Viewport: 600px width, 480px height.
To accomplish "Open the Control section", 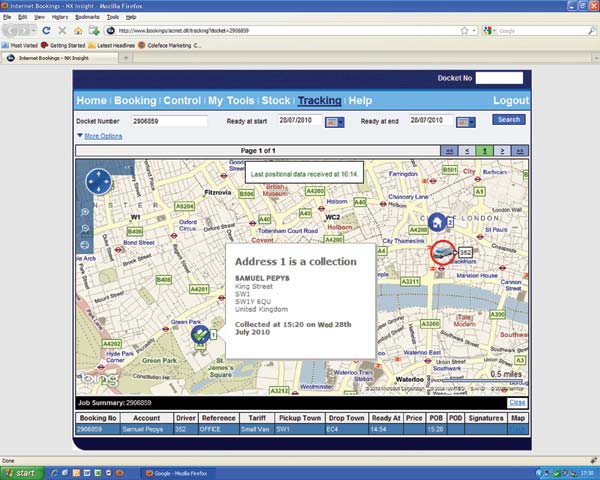I will click(x=182, y=100).
